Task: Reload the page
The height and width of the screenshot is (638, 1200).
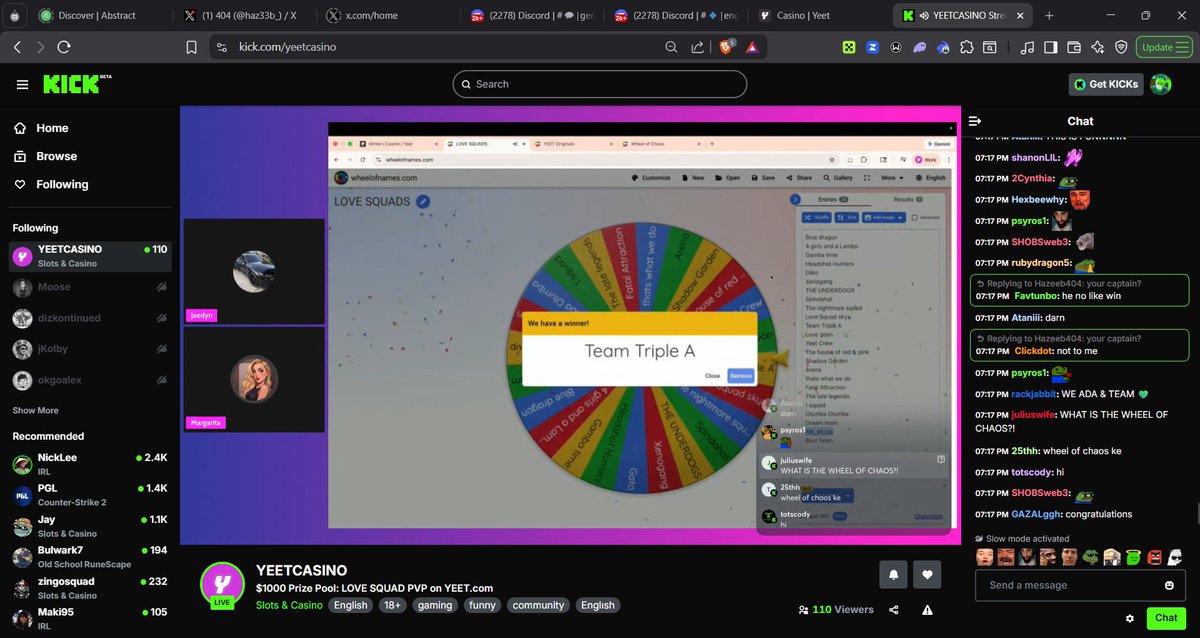Action: pyautogui.click(x=64, y=47)
